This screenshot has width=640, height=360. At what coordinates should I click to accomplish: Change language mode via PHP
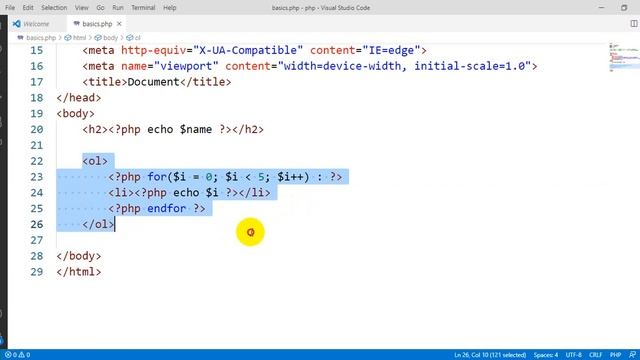(616, 355)
